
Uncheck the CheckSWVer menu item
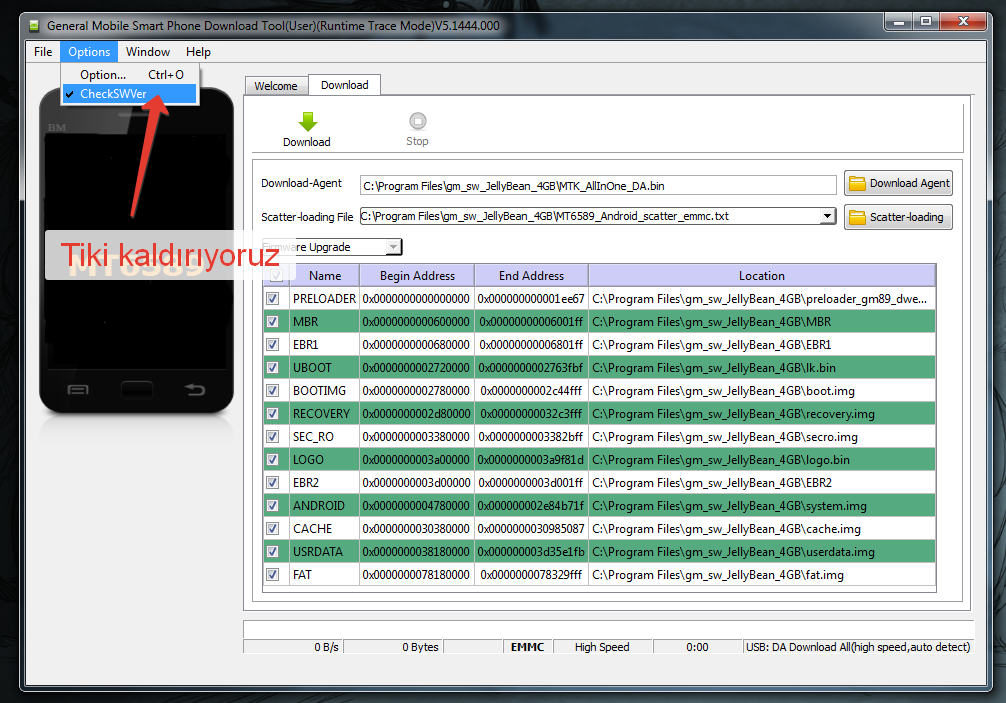tap(130, 94)
